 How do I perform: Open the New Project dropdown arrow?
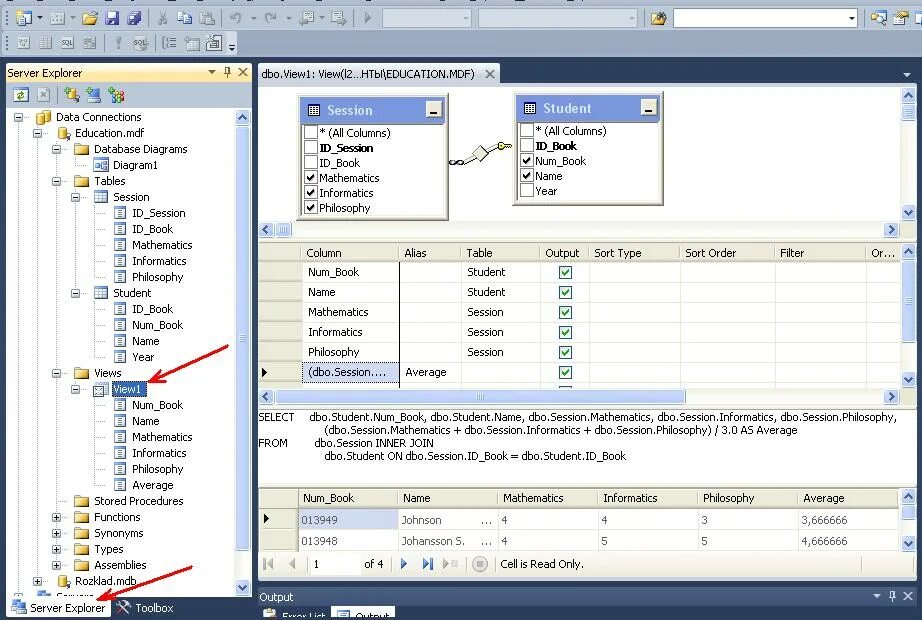pyautogui.click(x=40, y=18)
